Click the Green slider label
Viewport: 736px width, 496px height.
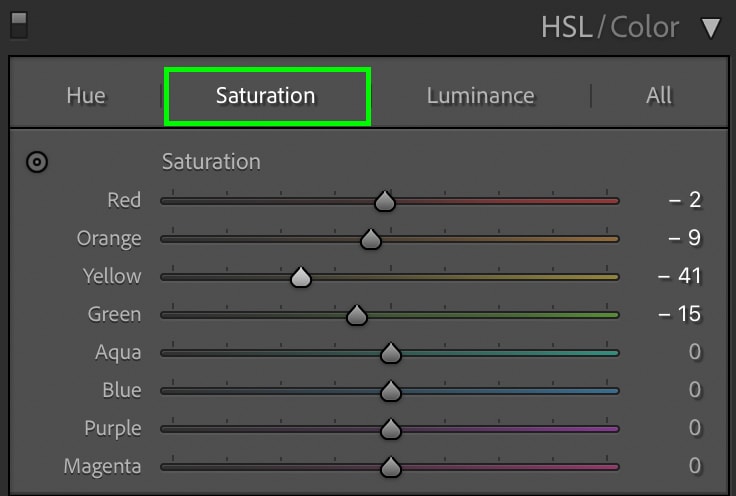coord(115,314)
